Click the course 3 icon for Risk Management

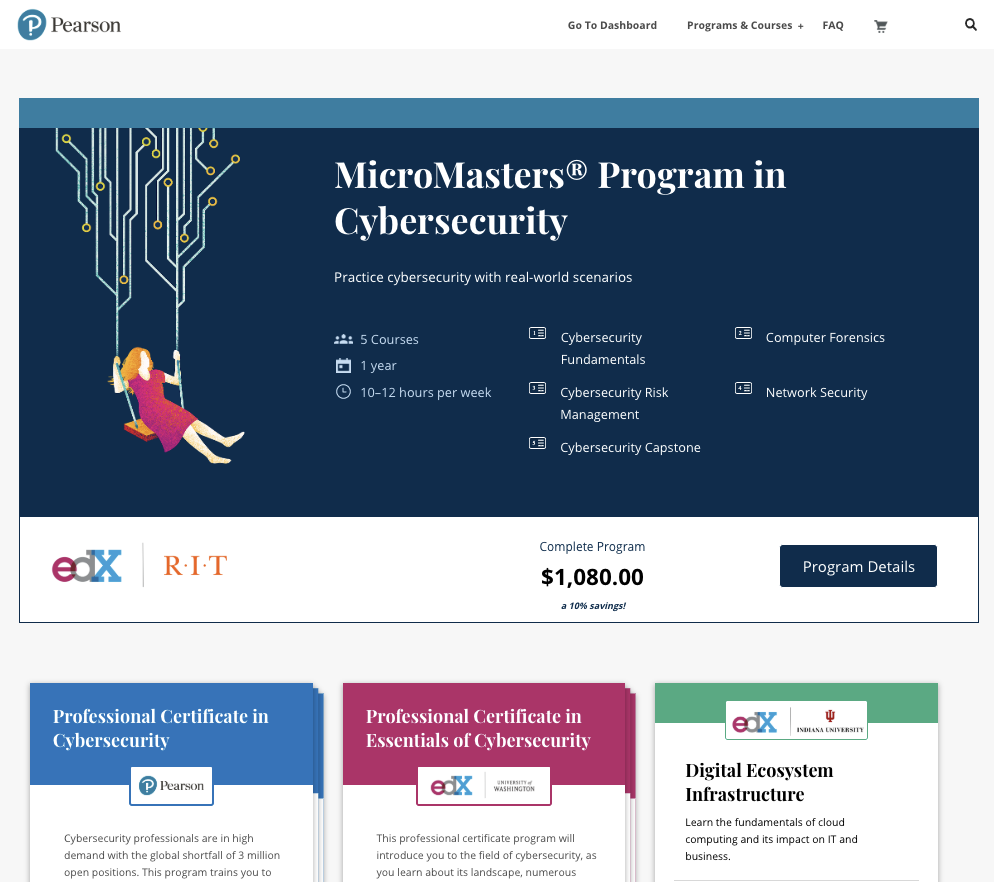point(538,387)
